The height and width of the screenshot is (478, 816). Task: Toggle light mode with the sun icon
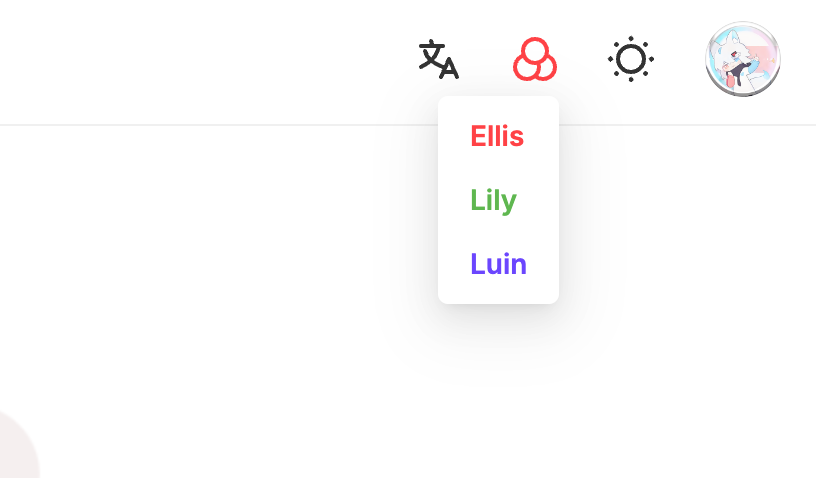tap(631, 60)
